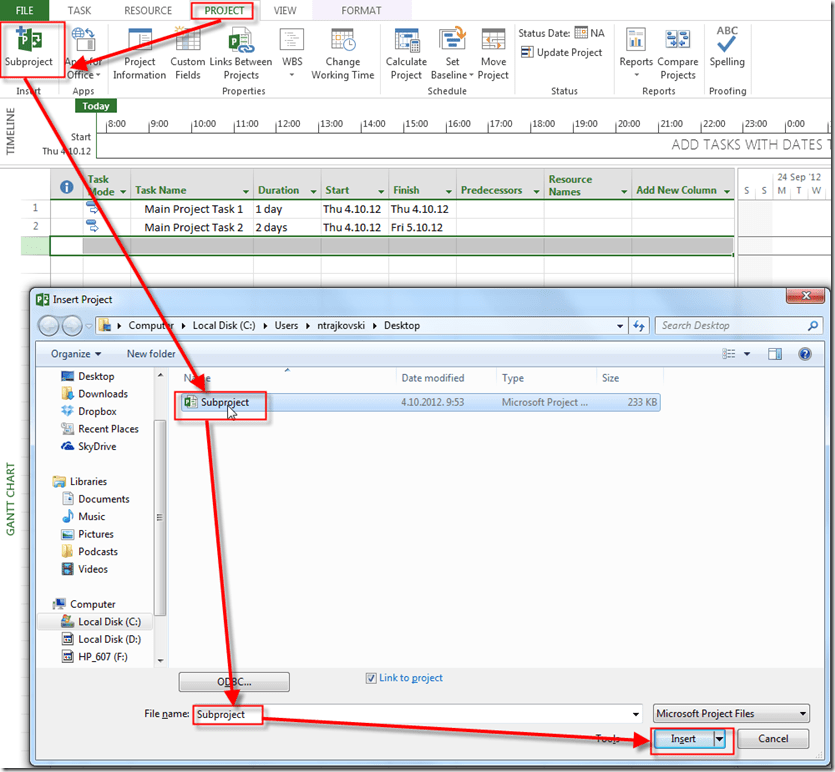Open the Insert button dropdown arrow
This screenshot has height=772, width=835.
point(719,740)
